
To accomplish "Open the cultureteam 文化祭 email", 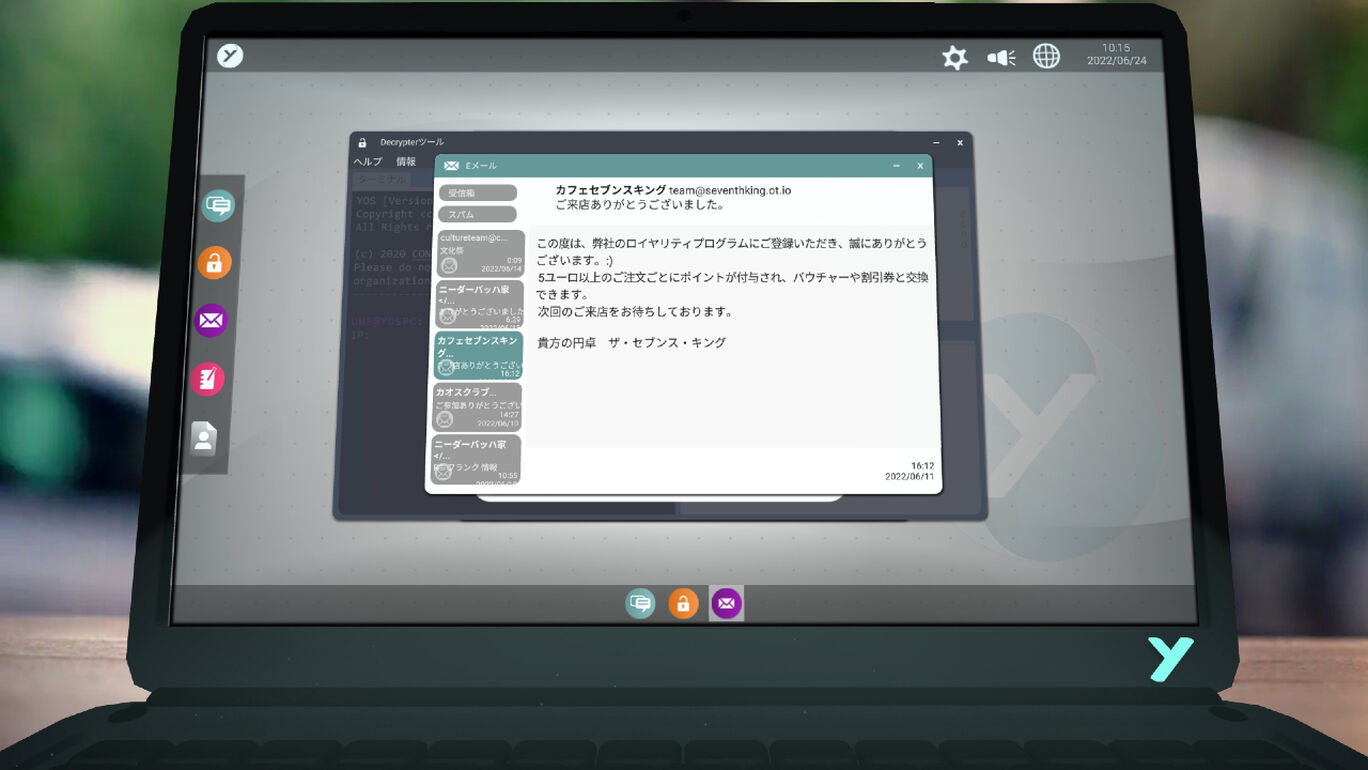I will coord(481,254).
